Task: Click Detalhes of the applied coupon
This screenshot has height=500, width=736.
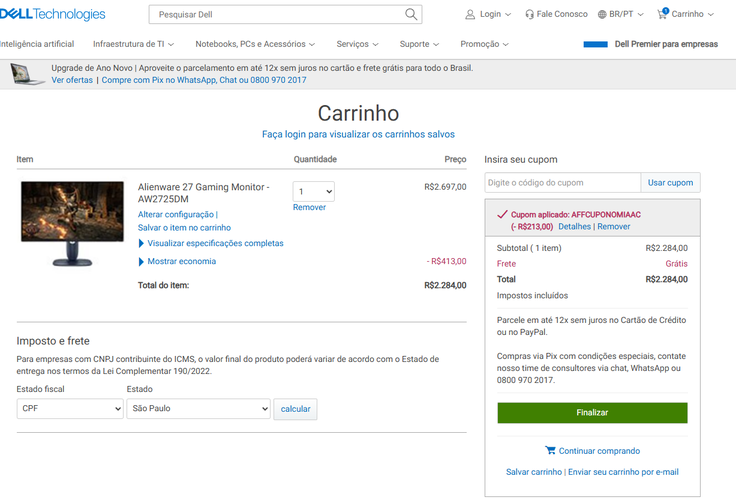Action: pyautogui.click(x=575, y=227)
